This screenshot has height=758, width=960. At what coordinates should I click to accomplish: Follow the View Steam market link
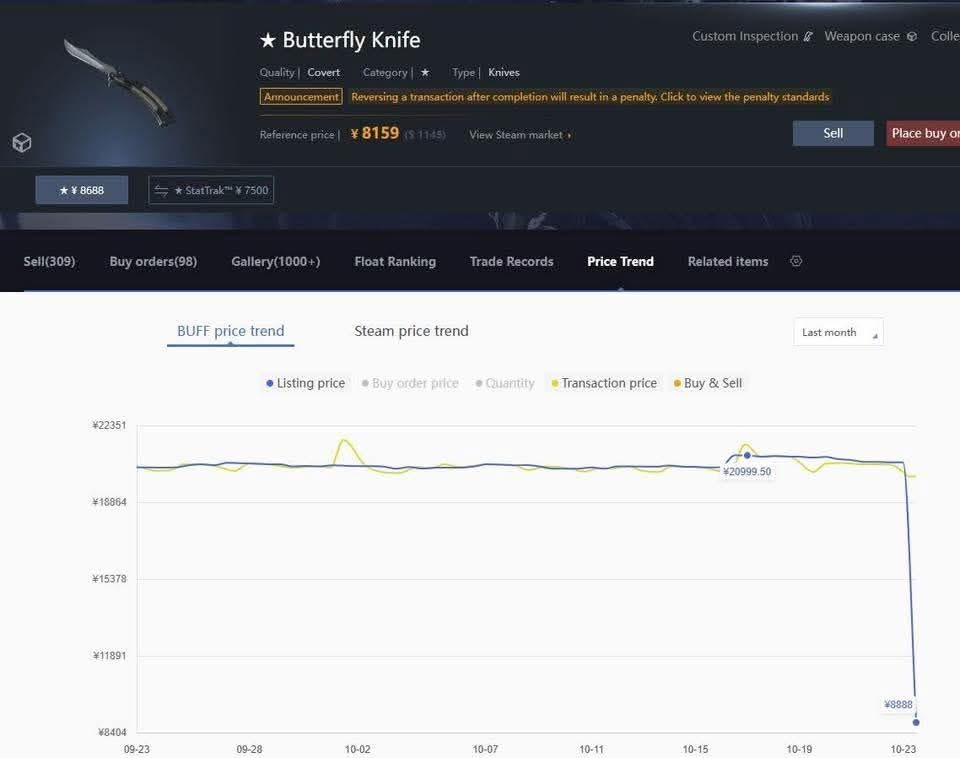[520, 135]
